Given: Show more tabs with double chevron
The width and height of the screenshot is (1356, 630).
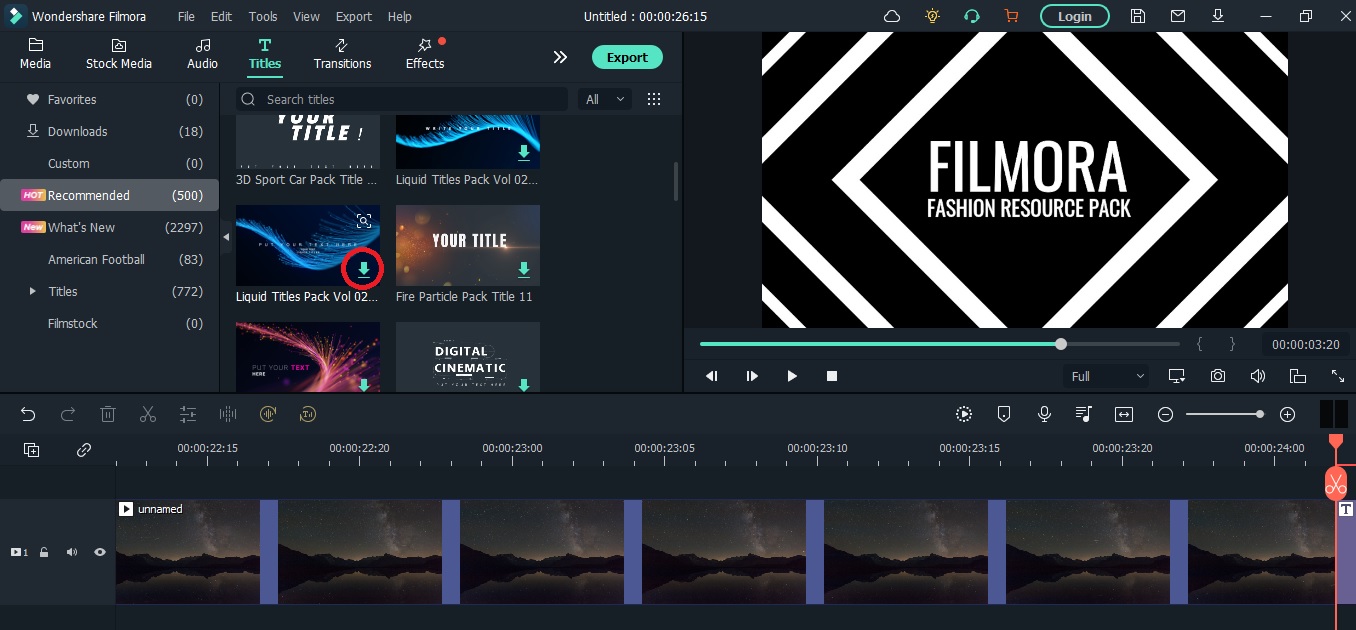Looking at the screenshot, I should [560, 57].
